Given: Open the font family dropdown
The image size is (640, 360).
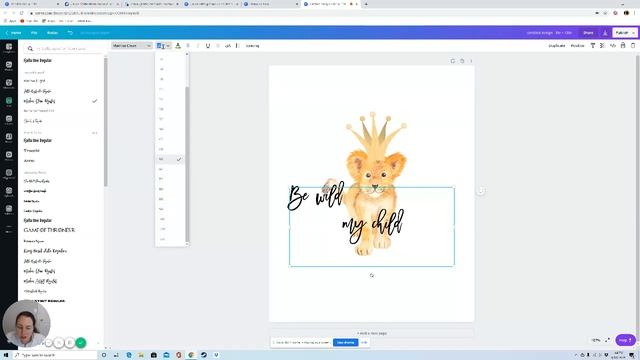Looking at the screenshot, I should tap(131, 46).
